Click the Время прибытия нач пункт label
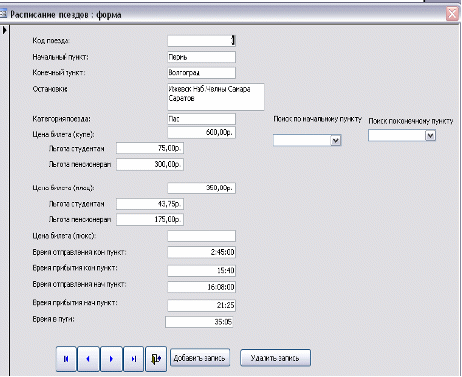The width and height of the screenshot is (462, 377). pyautogui.click(x=75, y=303)
